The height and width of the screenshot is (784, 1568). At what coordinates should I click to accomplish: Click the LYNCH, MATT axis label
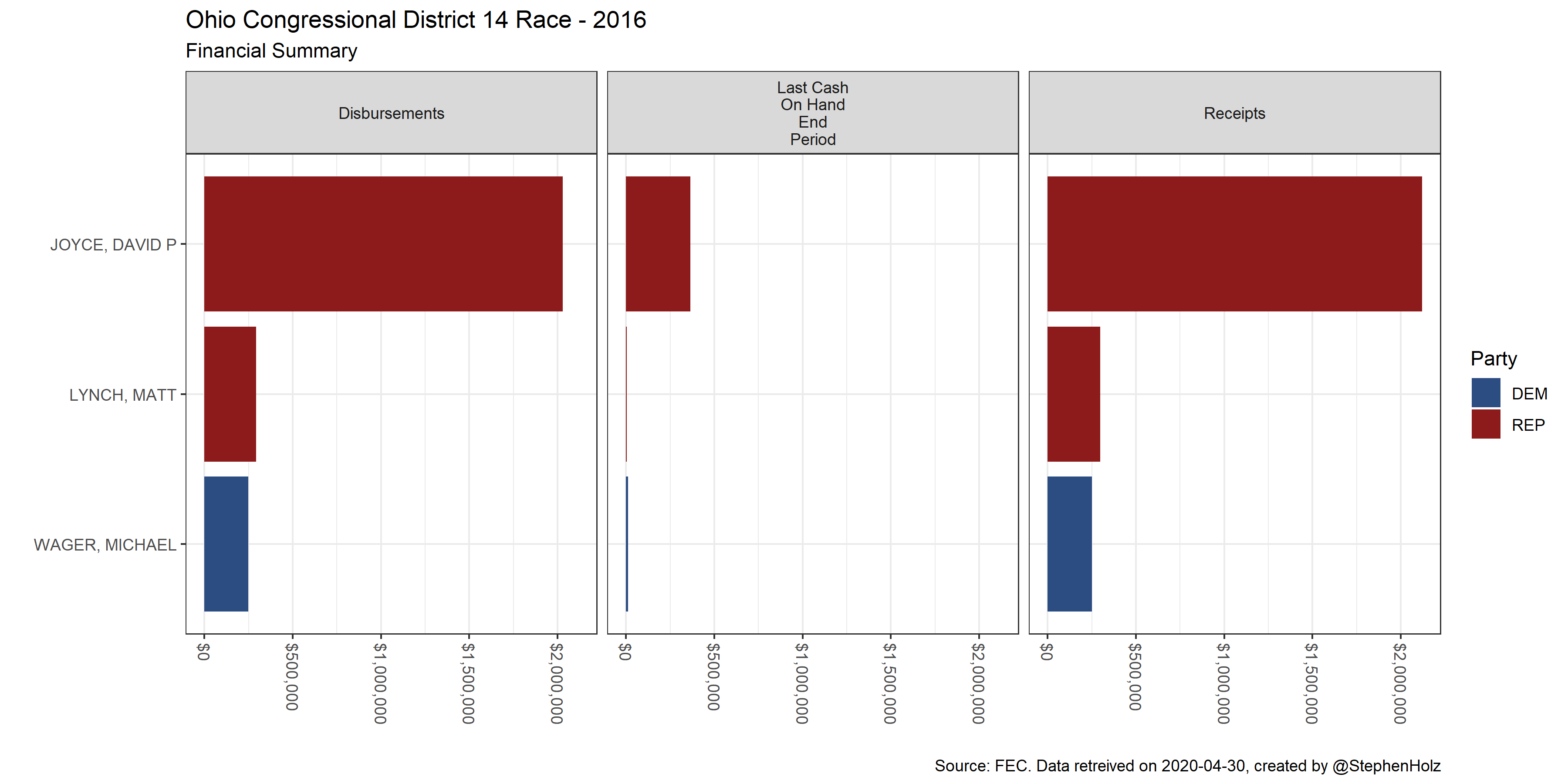122,395
